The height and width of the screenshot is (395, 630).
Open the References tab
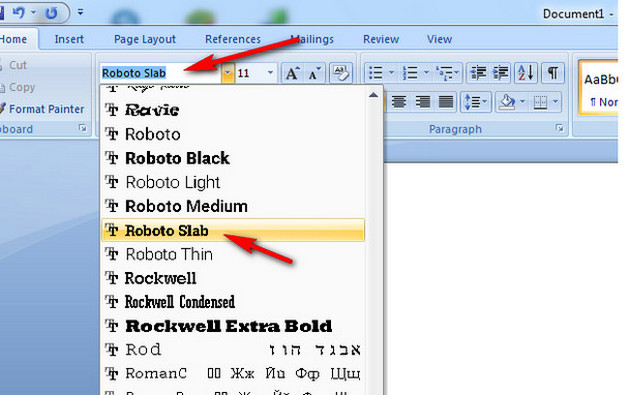click(233, 39)
